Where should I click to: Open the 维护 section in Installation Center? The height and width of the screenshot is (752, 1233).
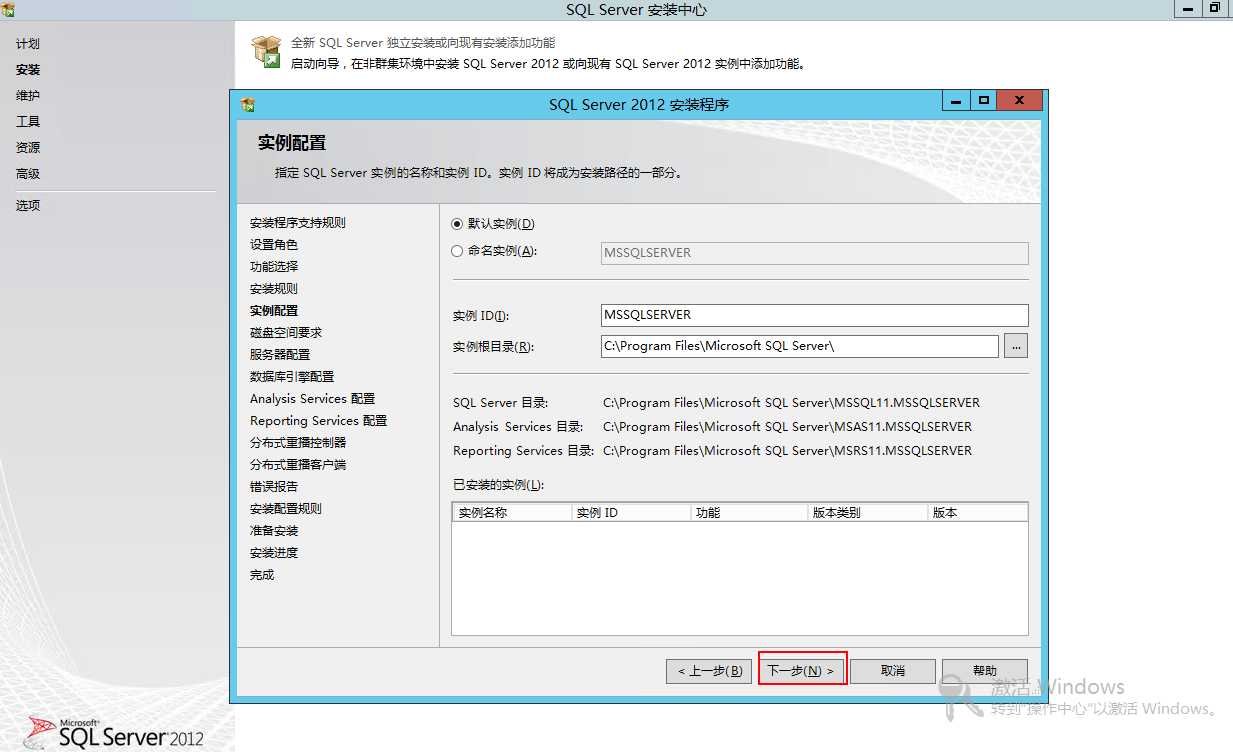click(28, 96)
